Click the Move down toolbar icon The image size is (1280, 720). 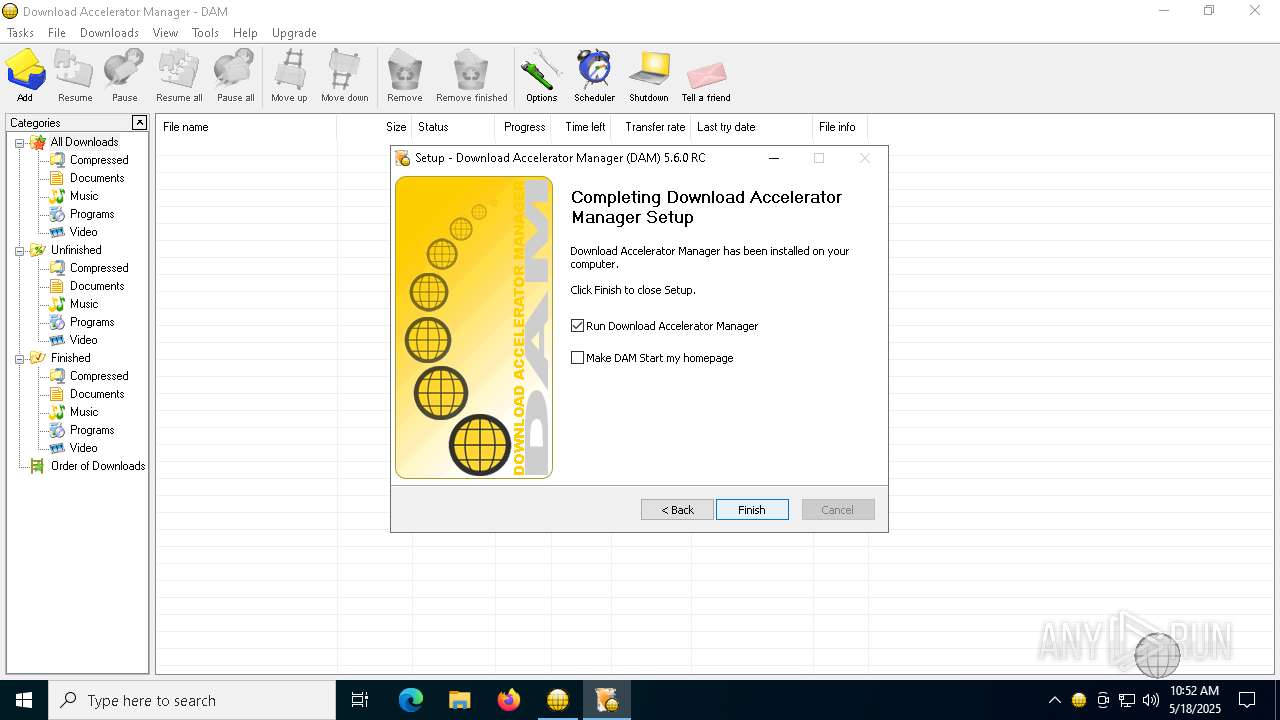click(344, 76)
